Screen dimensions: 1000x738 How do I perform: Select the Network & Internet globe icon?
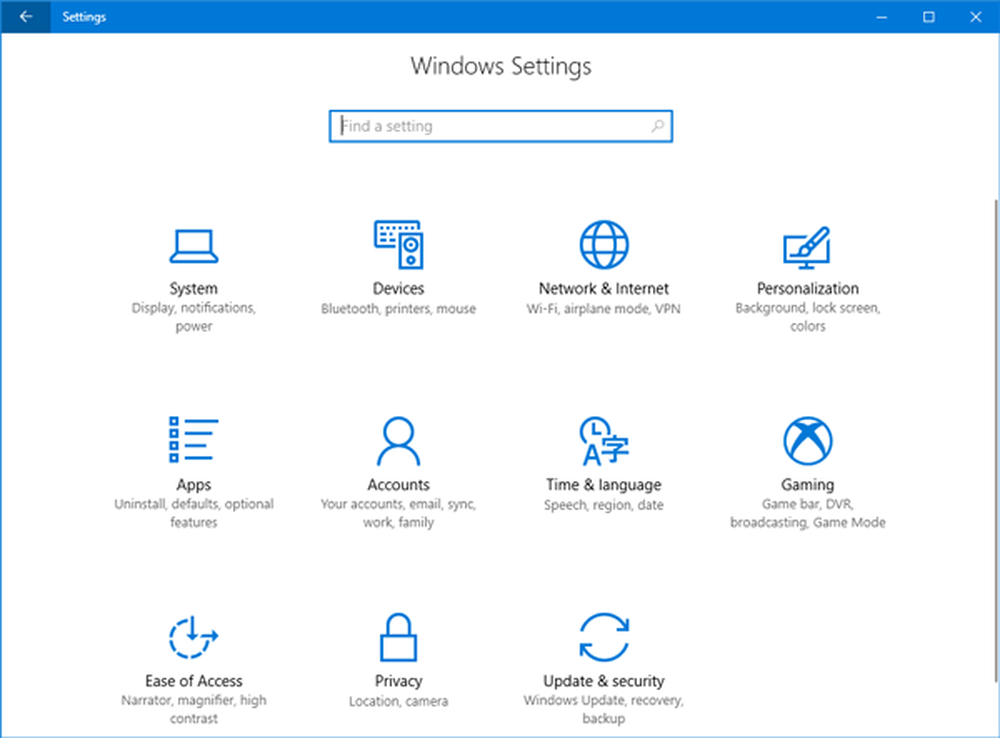(604, 245)
